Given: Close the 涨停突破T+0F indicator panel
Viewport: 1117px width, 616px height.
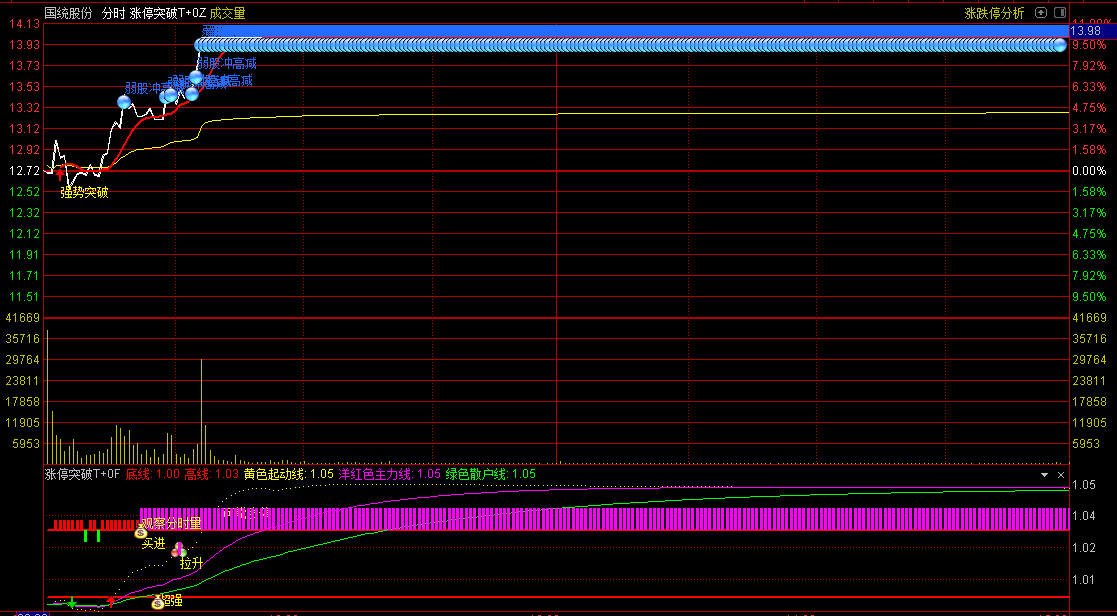Looking at the screenshot, I should pyautogui.click(x=1060, y=475).
